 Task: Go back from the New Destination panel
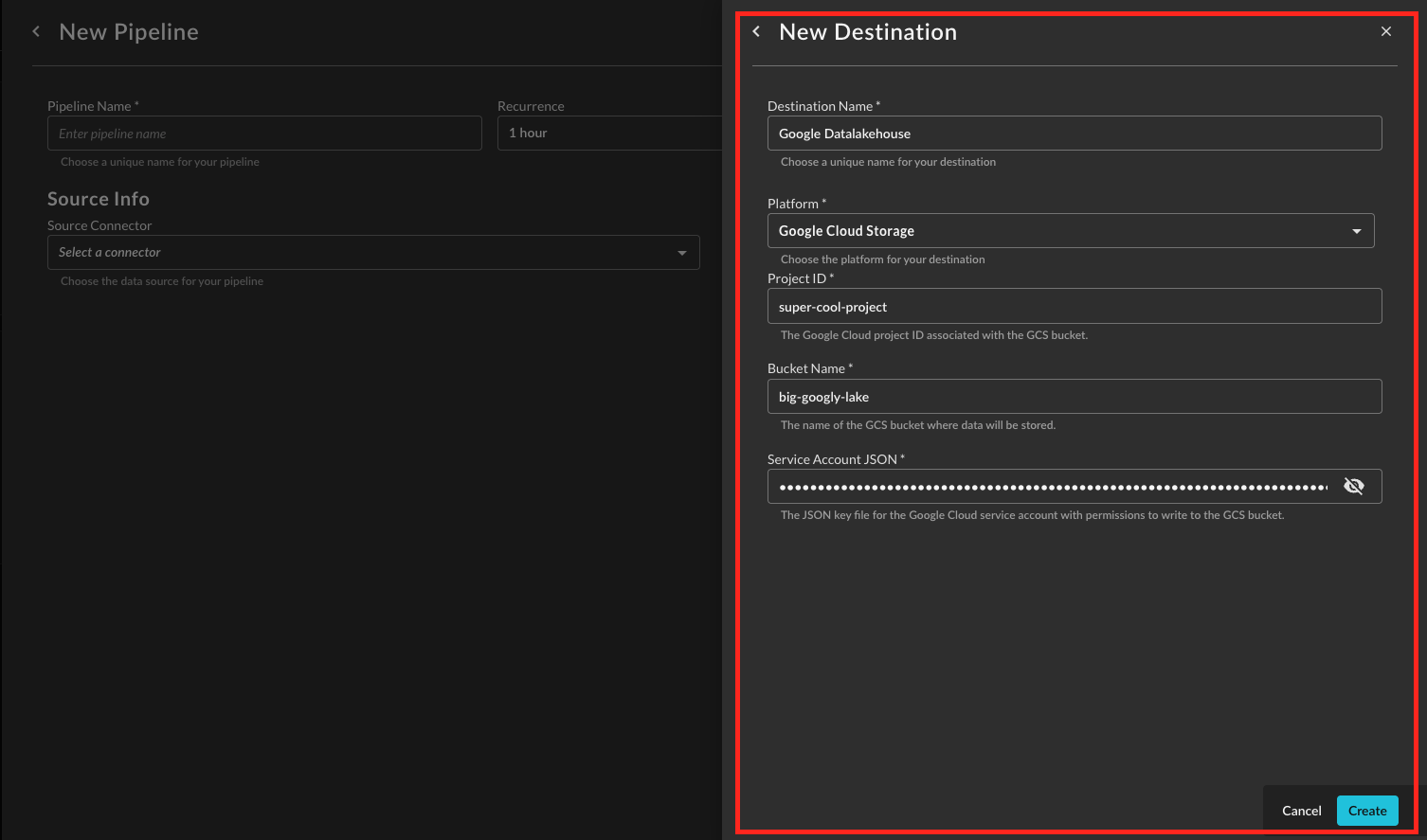click(756, 31)
